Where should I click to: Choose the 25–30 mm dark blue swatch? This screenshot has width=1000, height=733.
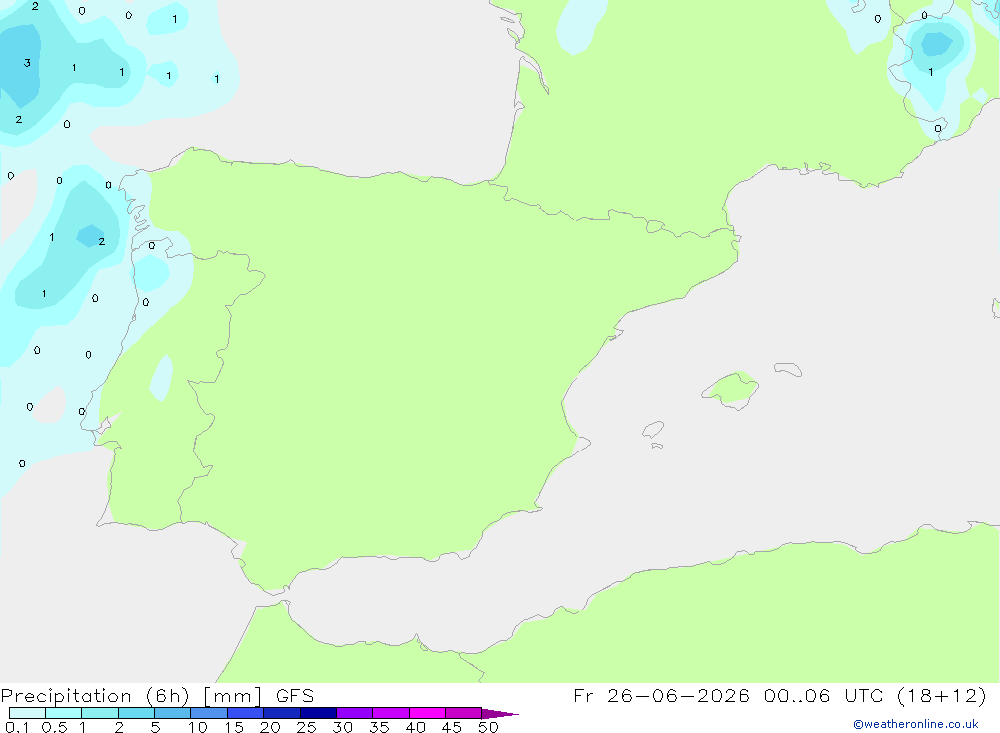click(x=318, y=713)
